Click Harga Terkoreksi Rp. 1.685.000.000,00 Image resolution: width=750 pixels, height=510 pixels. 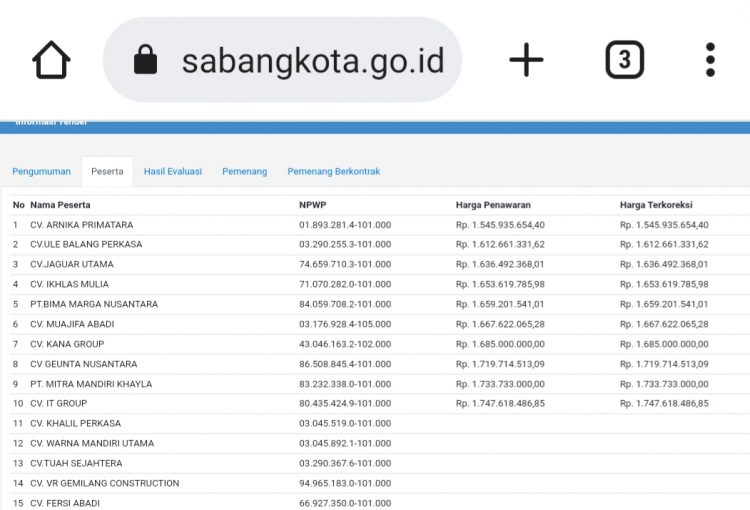pos(664,344)
